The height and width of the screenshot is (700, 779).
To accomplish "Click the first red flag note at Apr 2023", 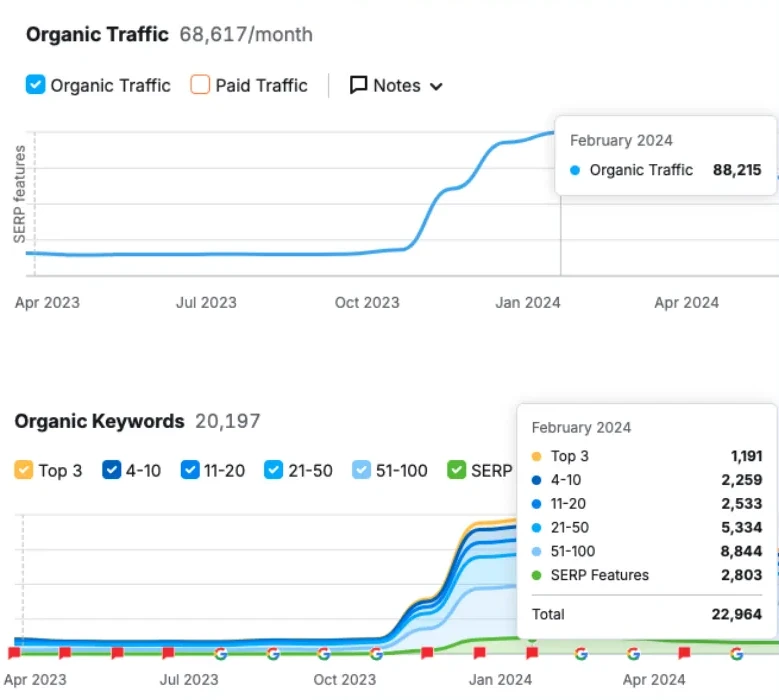I will point(14,652).
